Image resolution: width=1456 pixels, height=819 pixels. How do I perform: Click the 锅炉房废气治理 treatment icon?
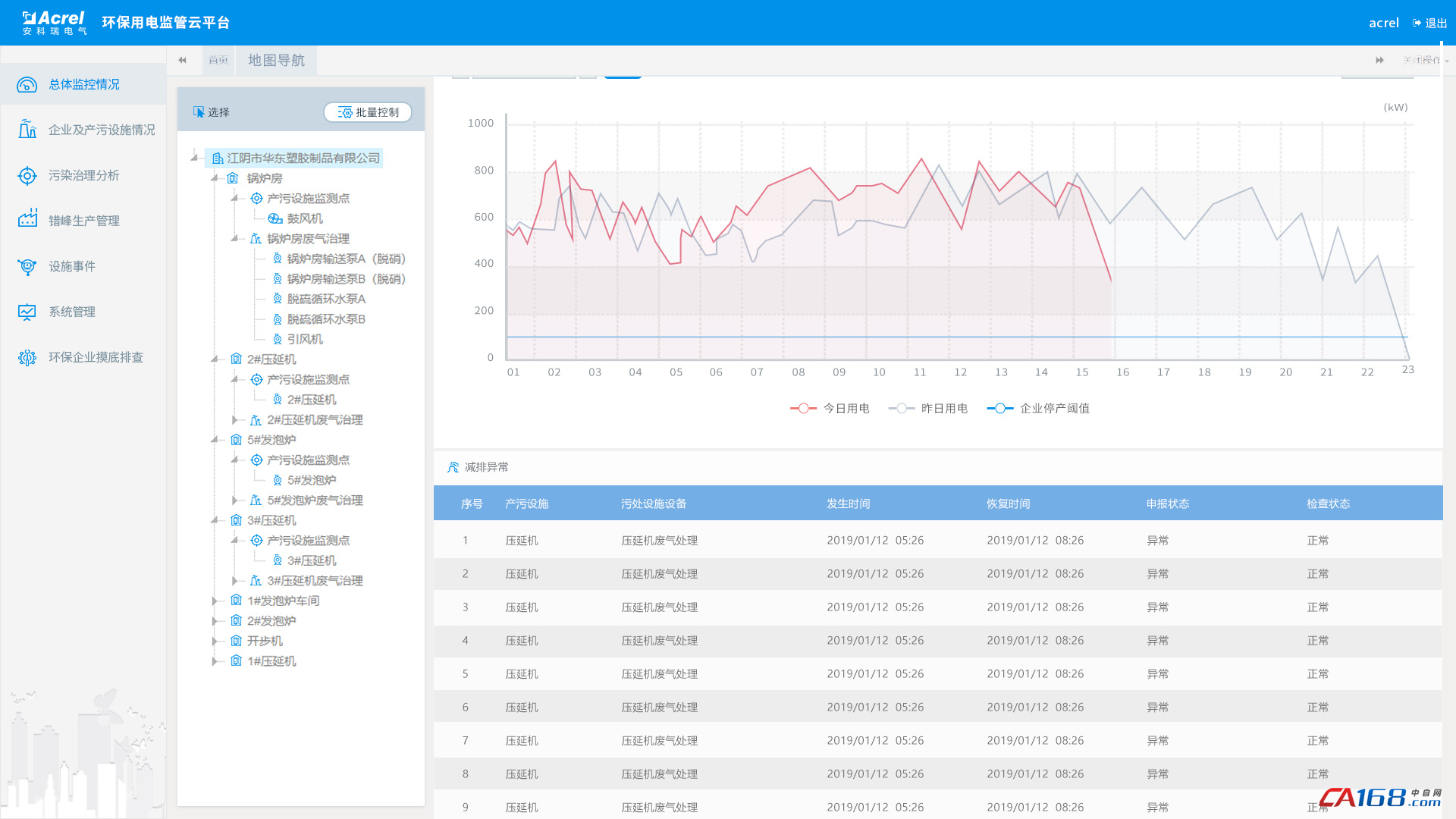[x=256, y=239]
